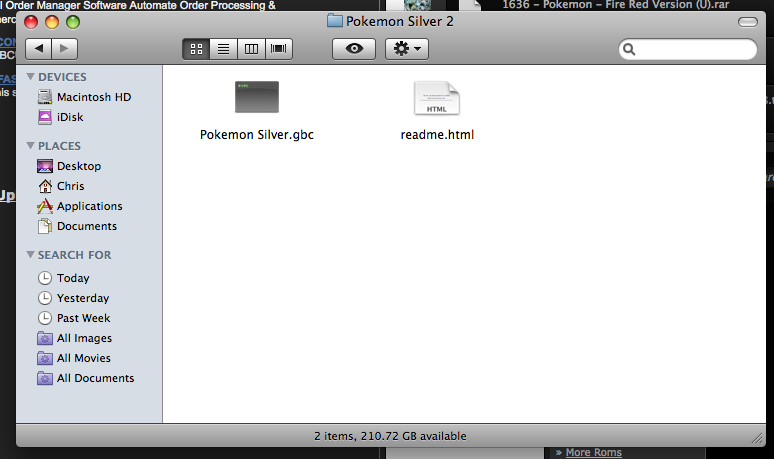774x459 pixels.
Task: Switch to list view
Action: coord(224,49)
